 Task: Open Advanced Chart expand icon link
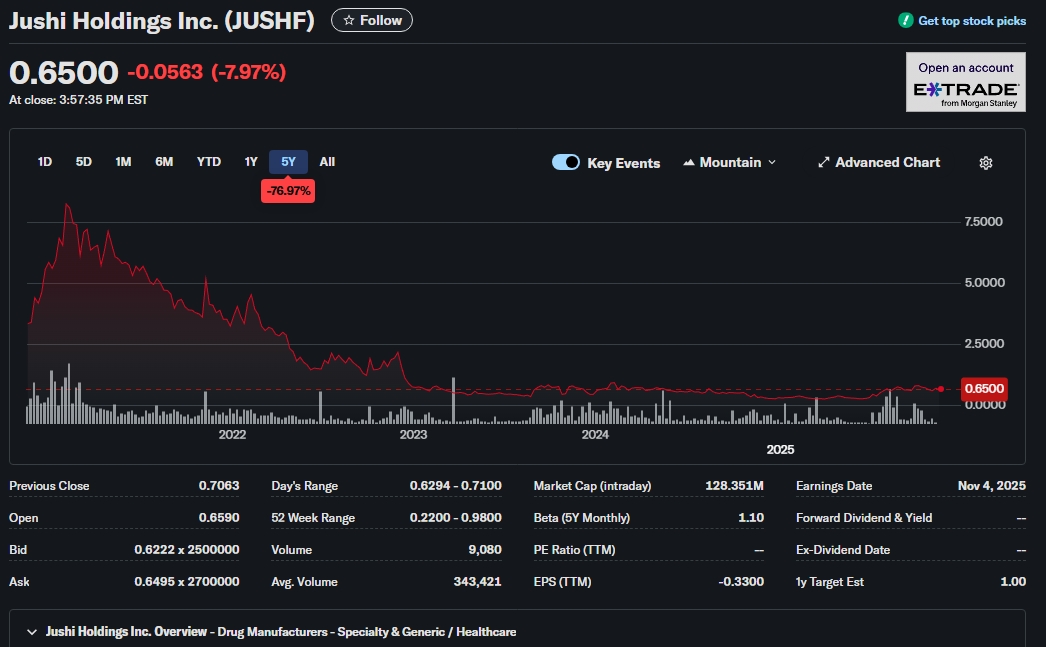tap(879, 162)
